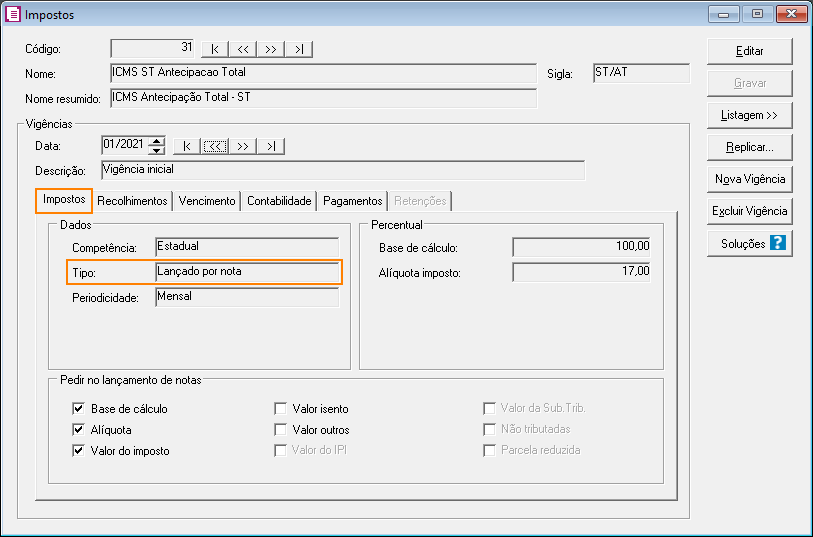Increase the Data field with up arrow
The image size is (813, 537).
coord(156,141)
